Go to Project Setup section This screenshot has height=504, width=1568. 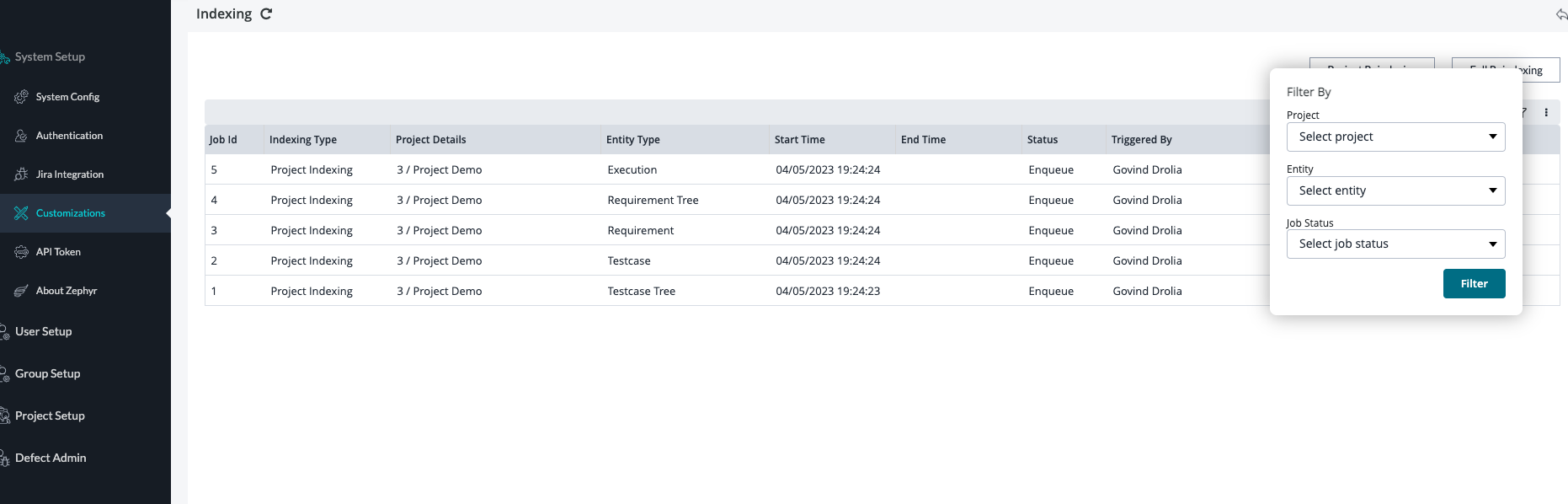(x=50, y=416)
